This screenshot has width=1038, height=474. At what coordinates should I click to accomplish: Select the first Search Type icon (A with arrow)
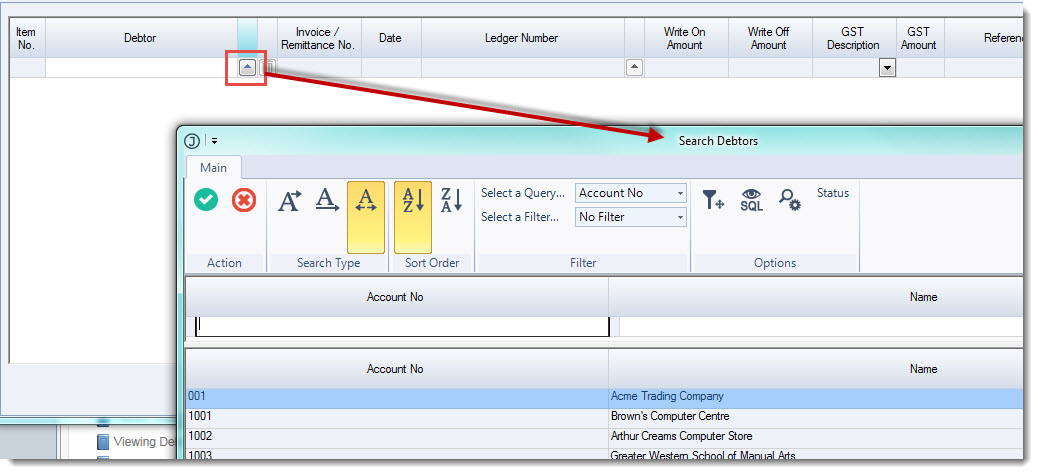[x=289, y=200]
